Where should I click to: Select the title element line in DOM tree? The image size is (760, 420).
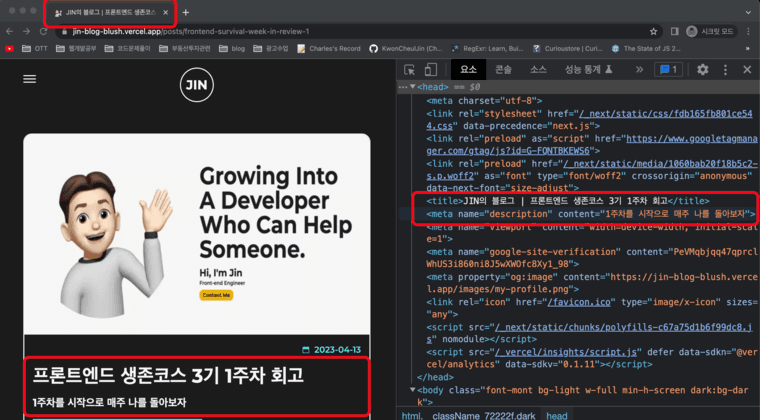point(568,201)
